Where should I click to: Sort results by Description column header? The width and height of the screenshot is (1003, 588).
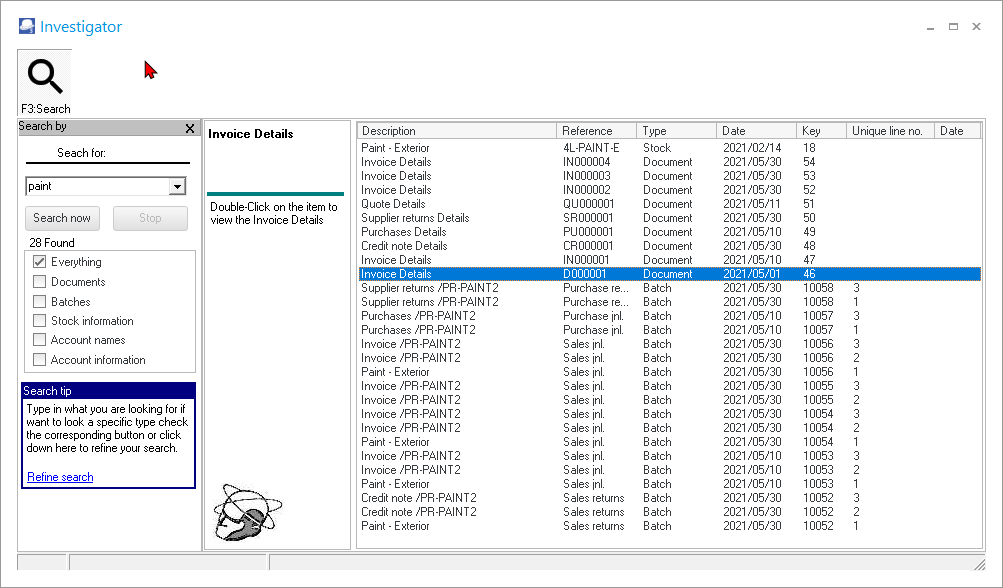pyautogui.click(x=456, y=131)
